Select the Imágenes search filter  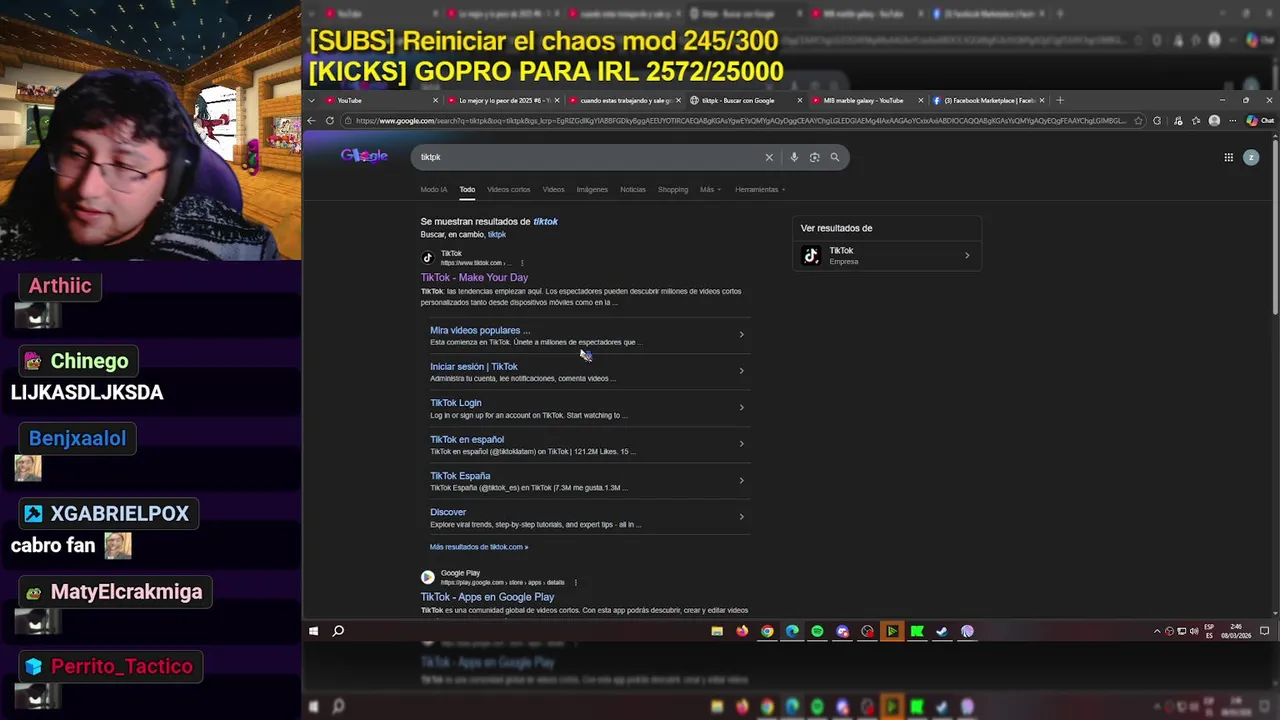592,189
